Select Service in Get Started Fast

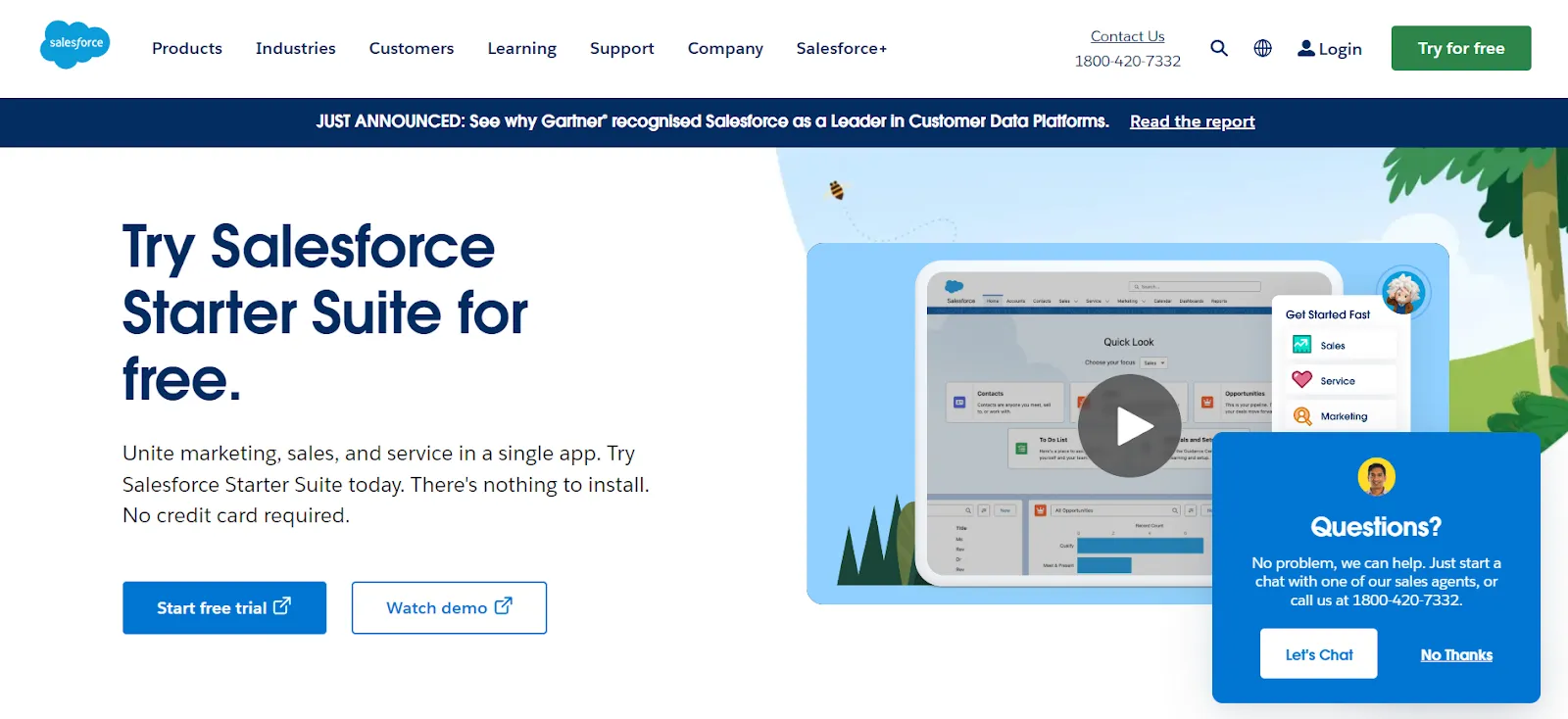1341,380
